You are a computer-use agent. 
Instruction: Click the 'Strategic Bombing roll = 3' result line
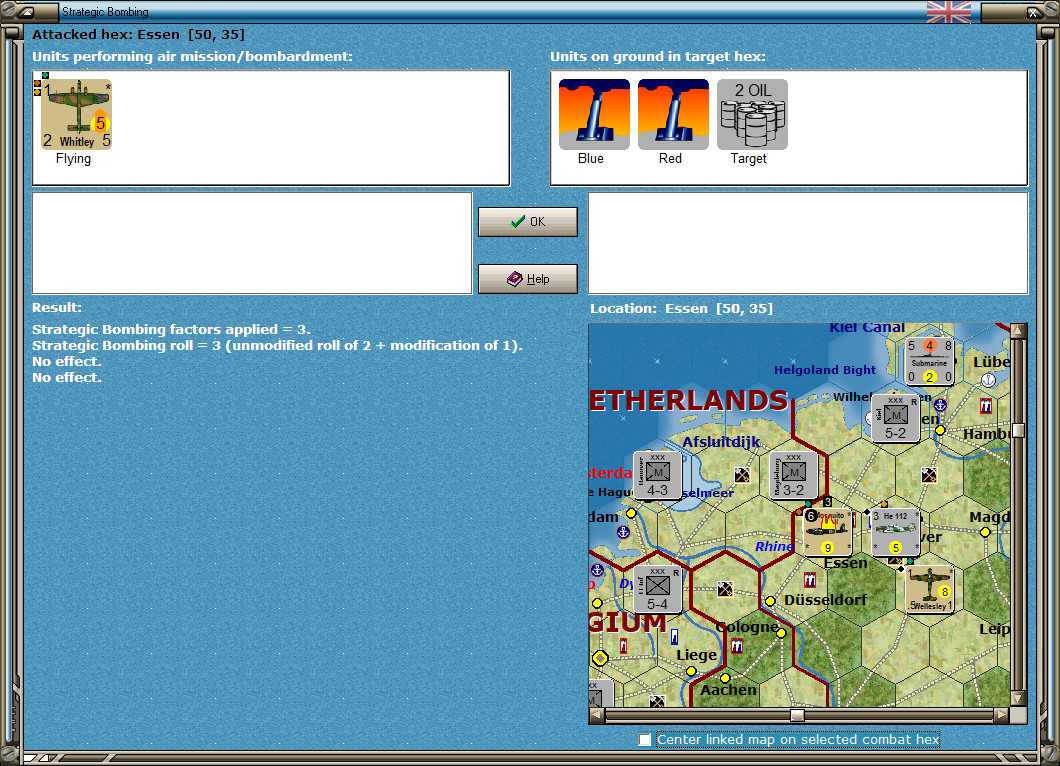click(277, 345)
